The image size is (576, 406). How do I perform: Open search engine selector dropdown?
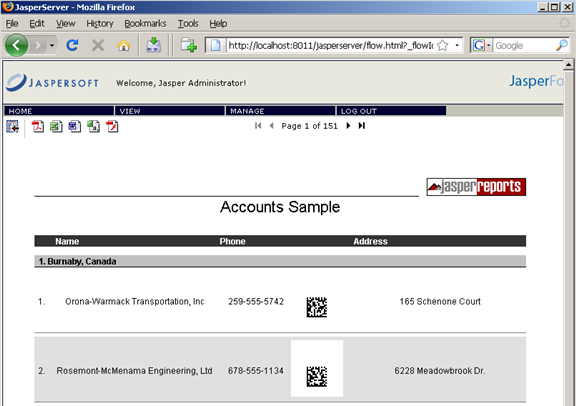click(488, 46)
